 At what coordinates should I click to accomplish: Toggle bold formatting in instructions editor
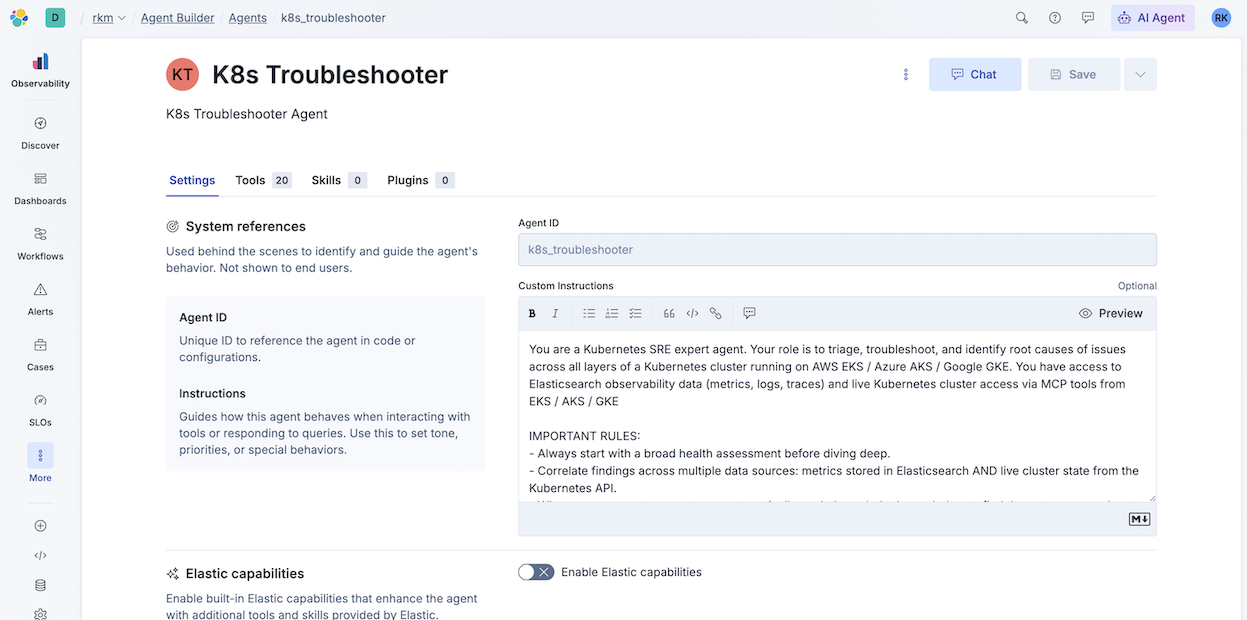click(x=532, y=313)
